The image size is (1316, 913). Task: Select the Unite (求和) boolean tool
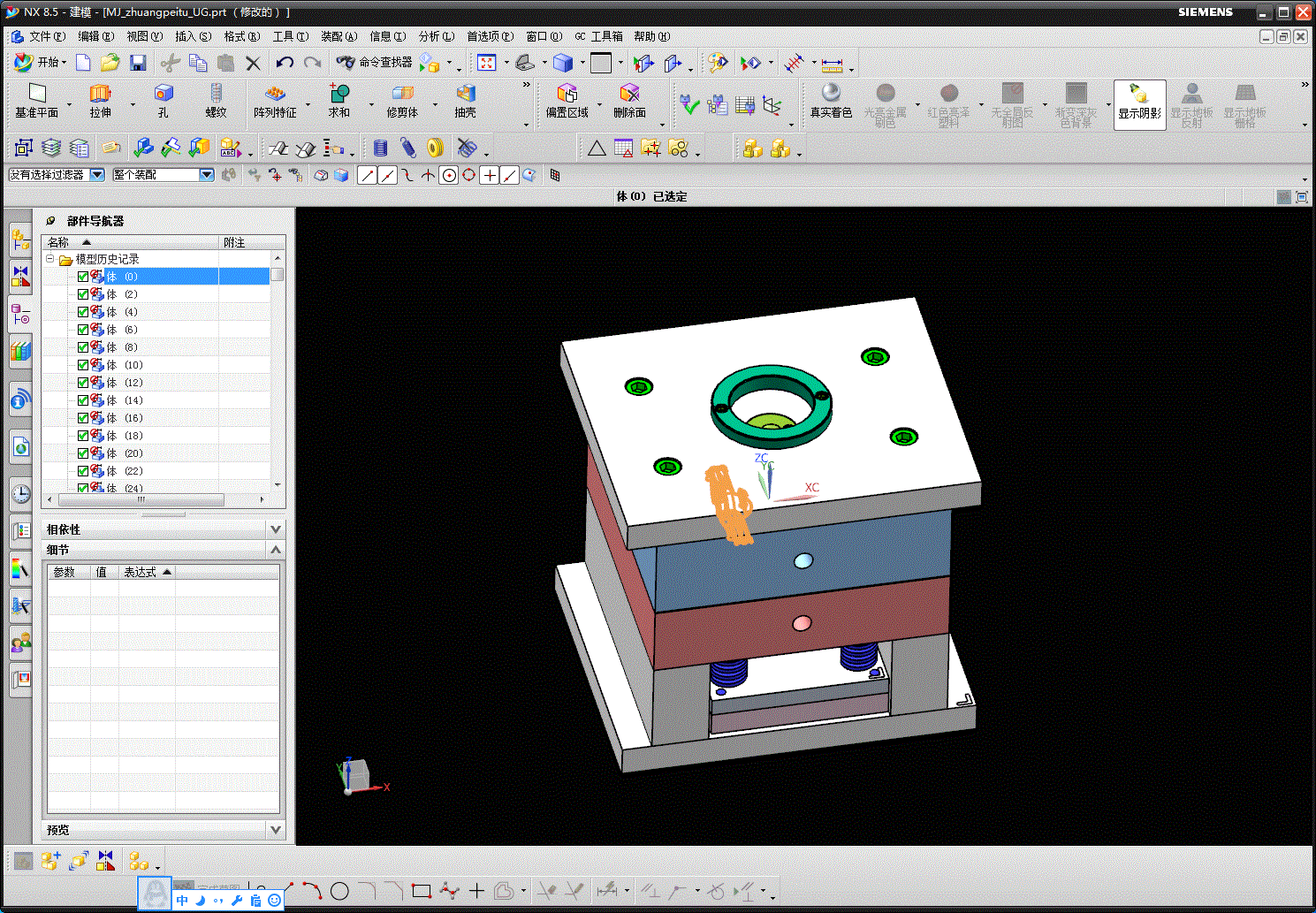point(339,94)
